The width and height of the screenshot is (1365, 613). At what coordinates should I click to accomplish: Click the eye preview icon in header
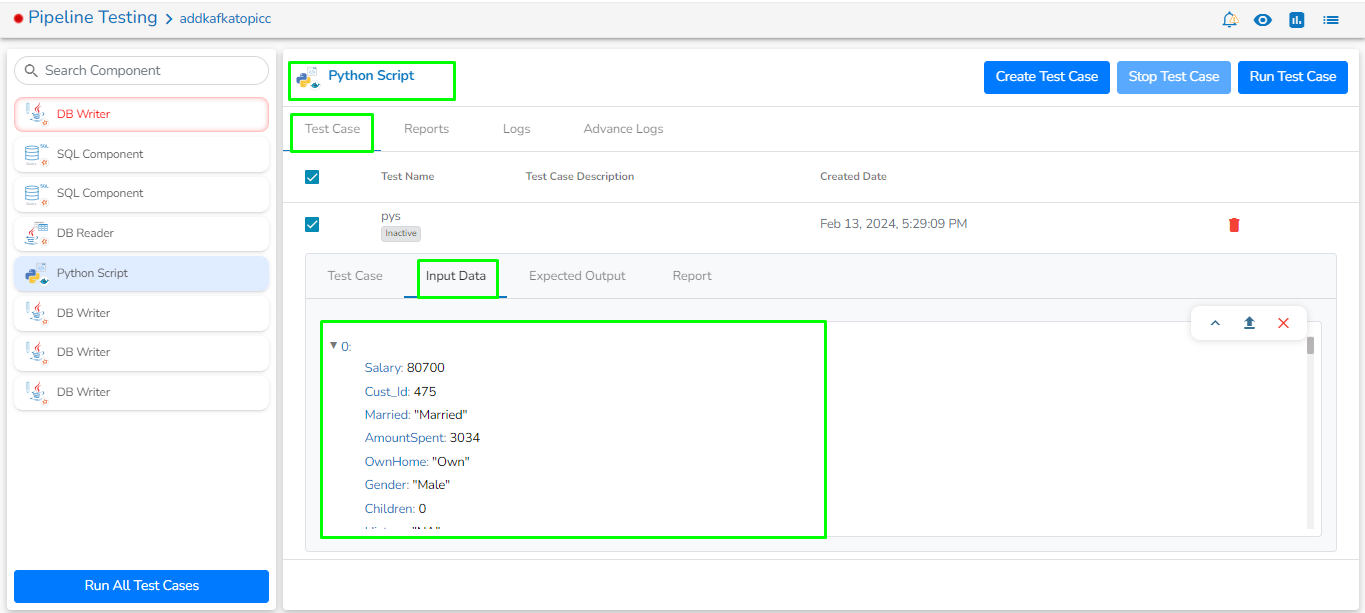tap(1263, 19)
